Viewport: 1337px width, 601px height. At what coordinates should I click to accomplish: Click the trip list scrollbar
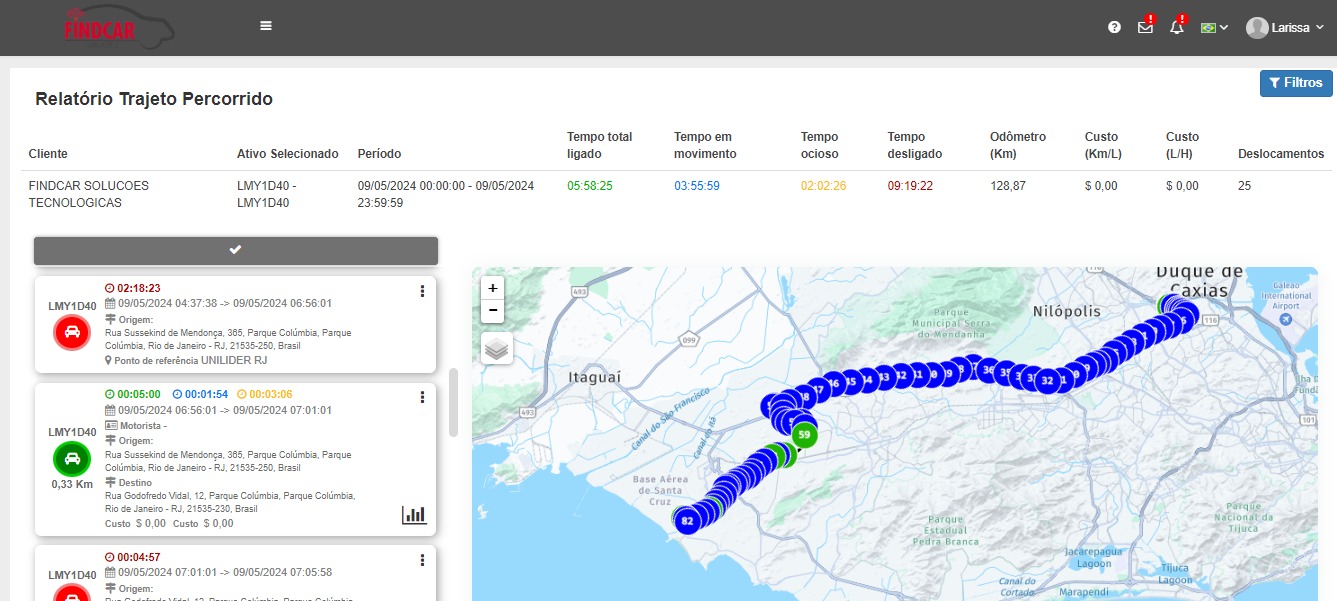(453, 402)
